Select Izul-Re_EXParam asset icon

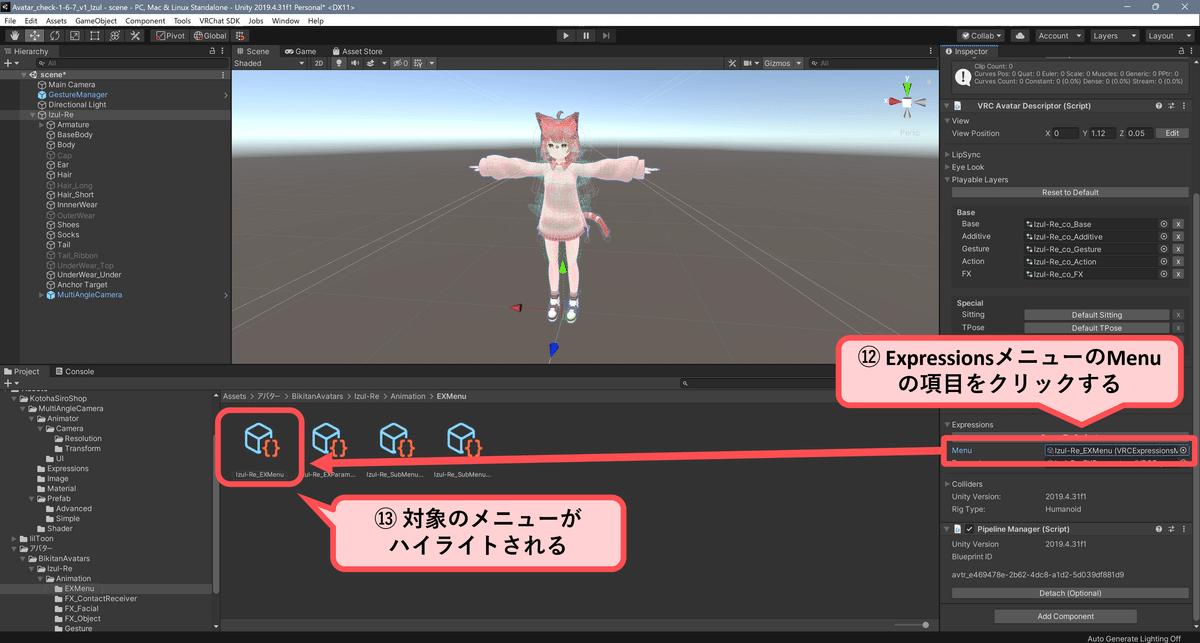click(328, 440)
